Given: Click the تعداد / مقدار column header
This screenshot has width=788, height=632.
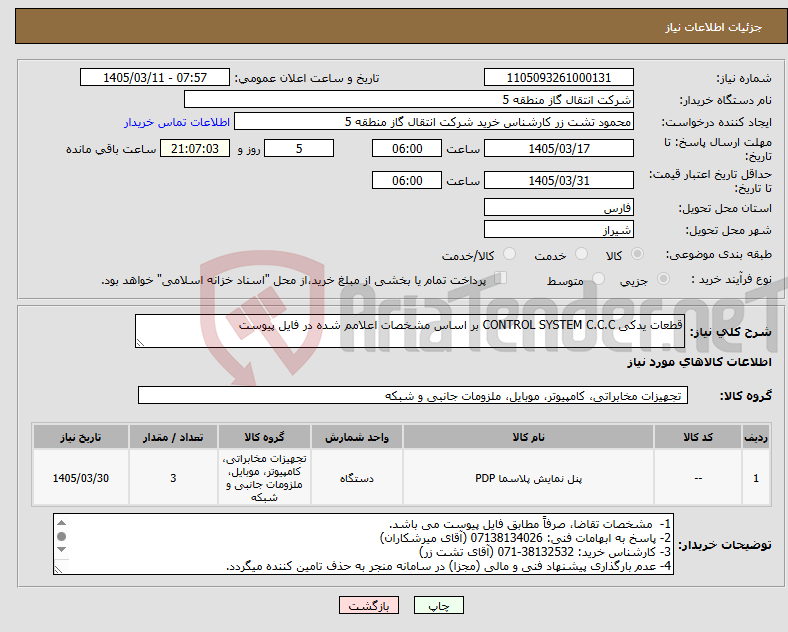Looking at the screenshot, I should tap(173, 437).
